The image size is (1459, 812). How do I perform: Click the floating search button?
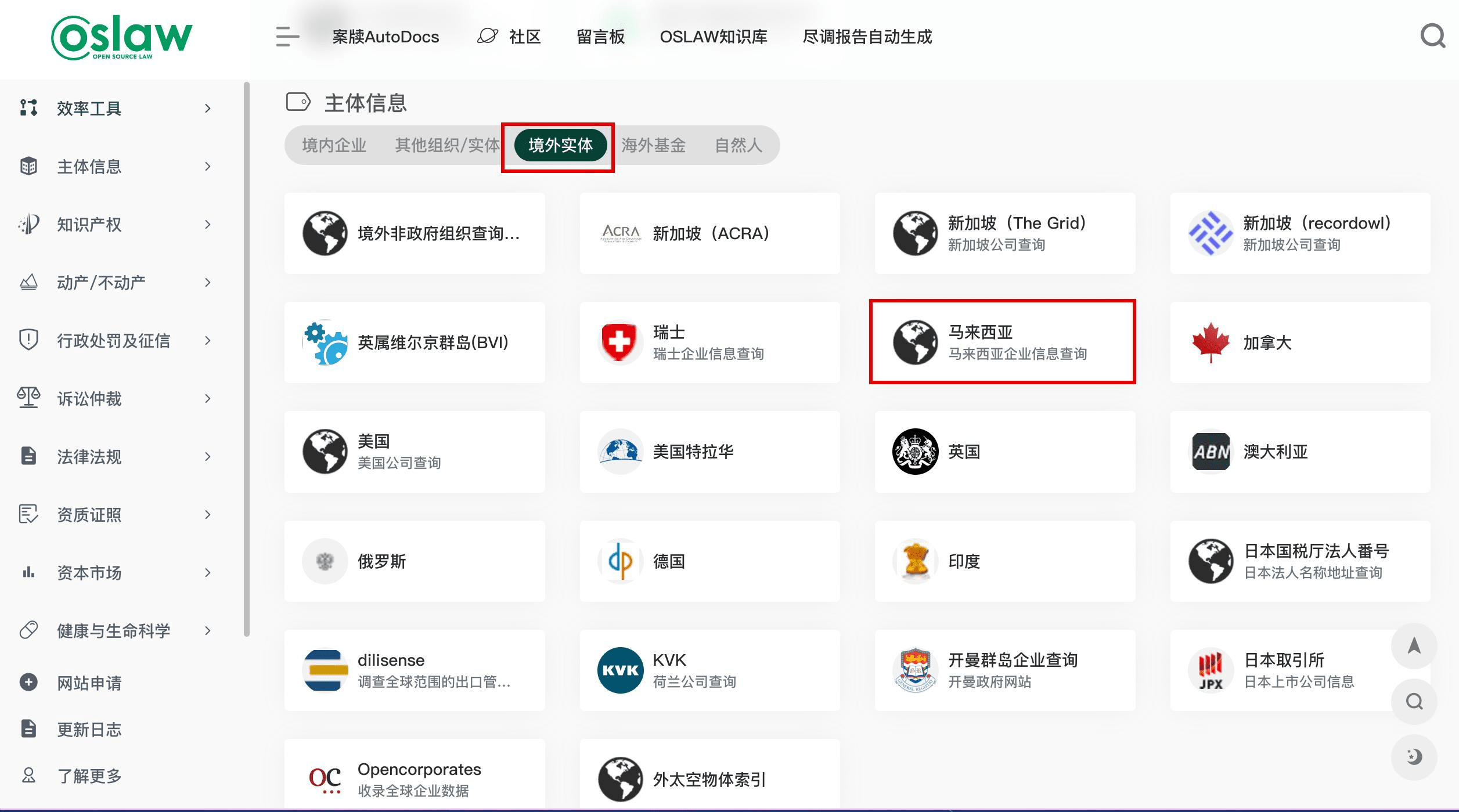1414,701
